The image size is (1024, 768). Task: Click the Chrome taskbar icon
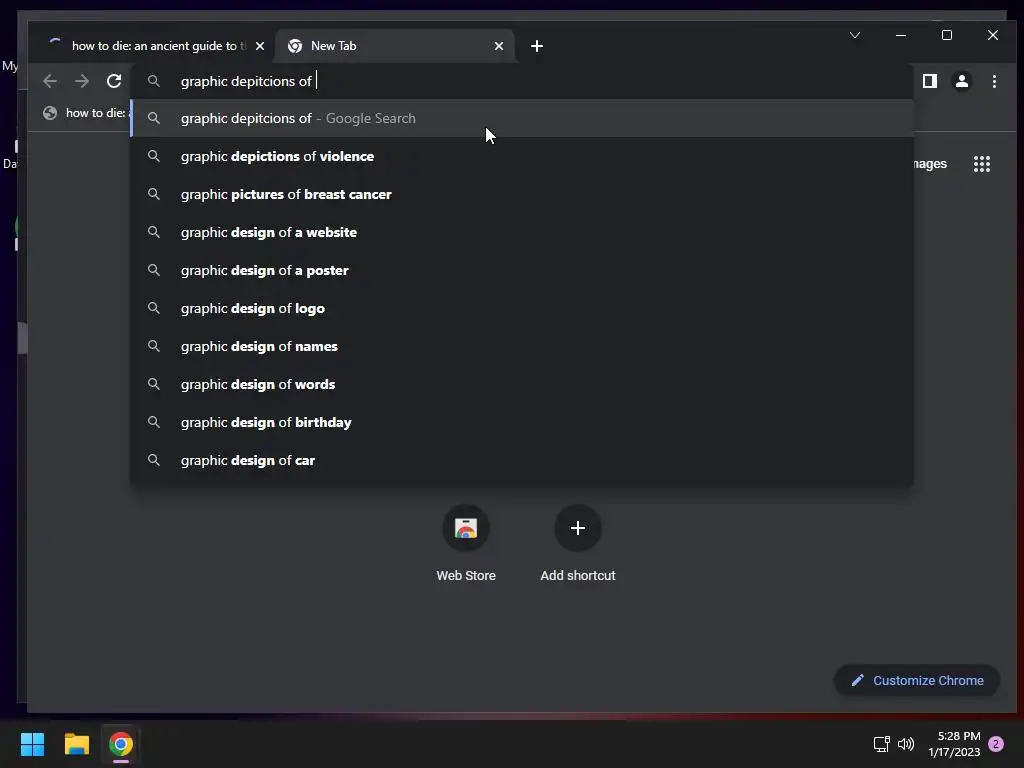point(121,744)
